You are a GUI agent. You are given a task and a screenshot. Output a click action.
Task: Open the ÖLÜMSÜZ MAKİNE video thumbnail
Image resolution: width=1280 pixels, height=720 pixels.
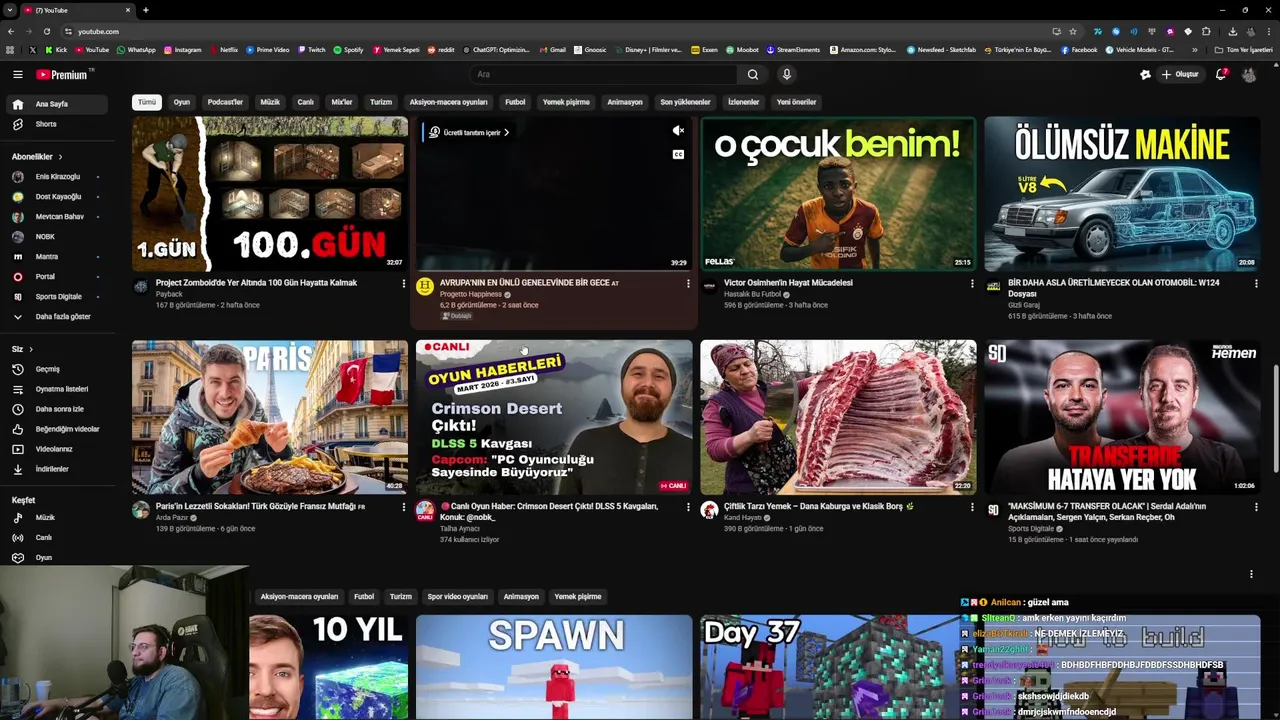point(1122,194)
